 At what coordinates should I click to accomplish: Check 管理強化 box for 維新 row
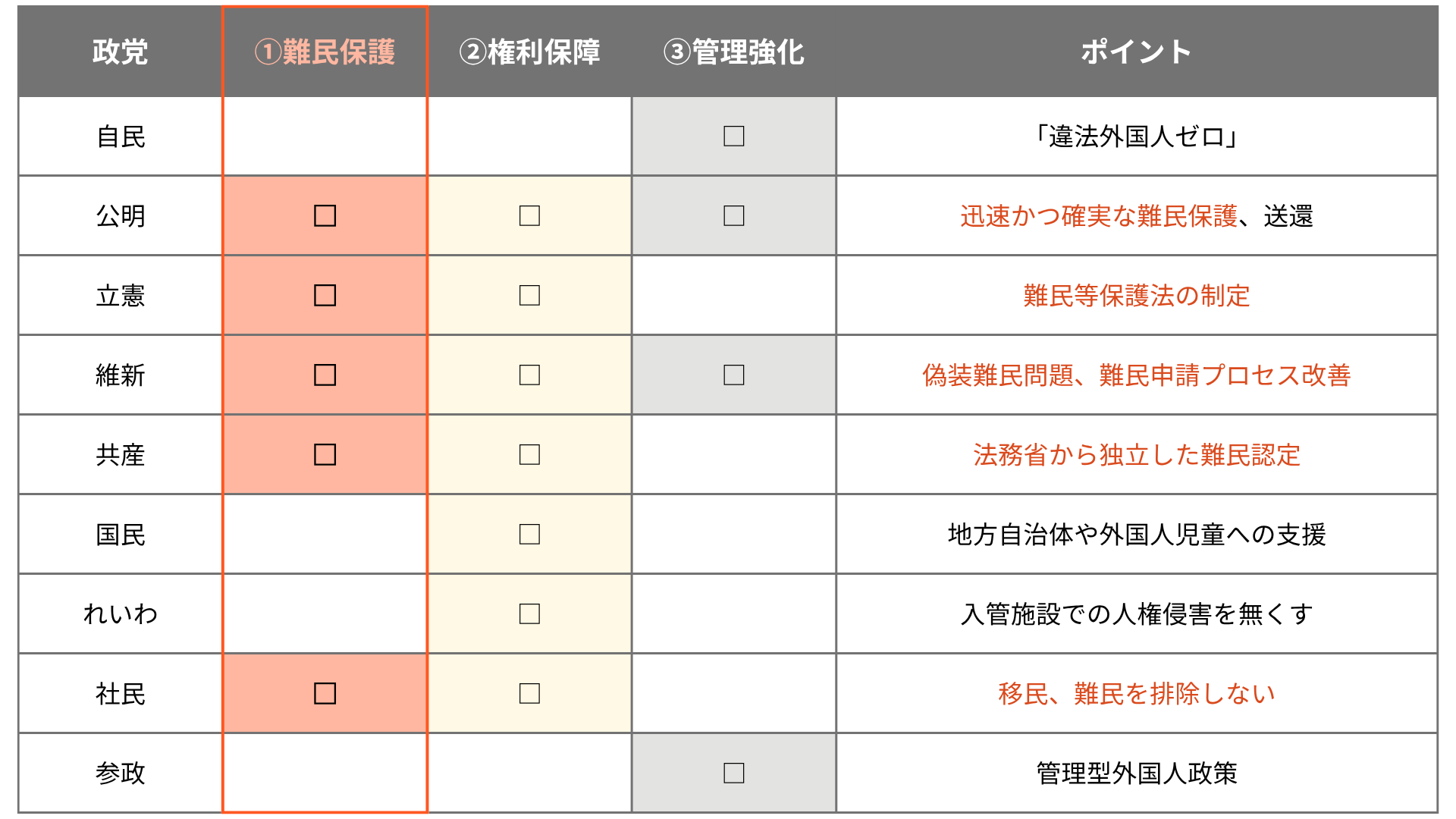coord(734,375)
